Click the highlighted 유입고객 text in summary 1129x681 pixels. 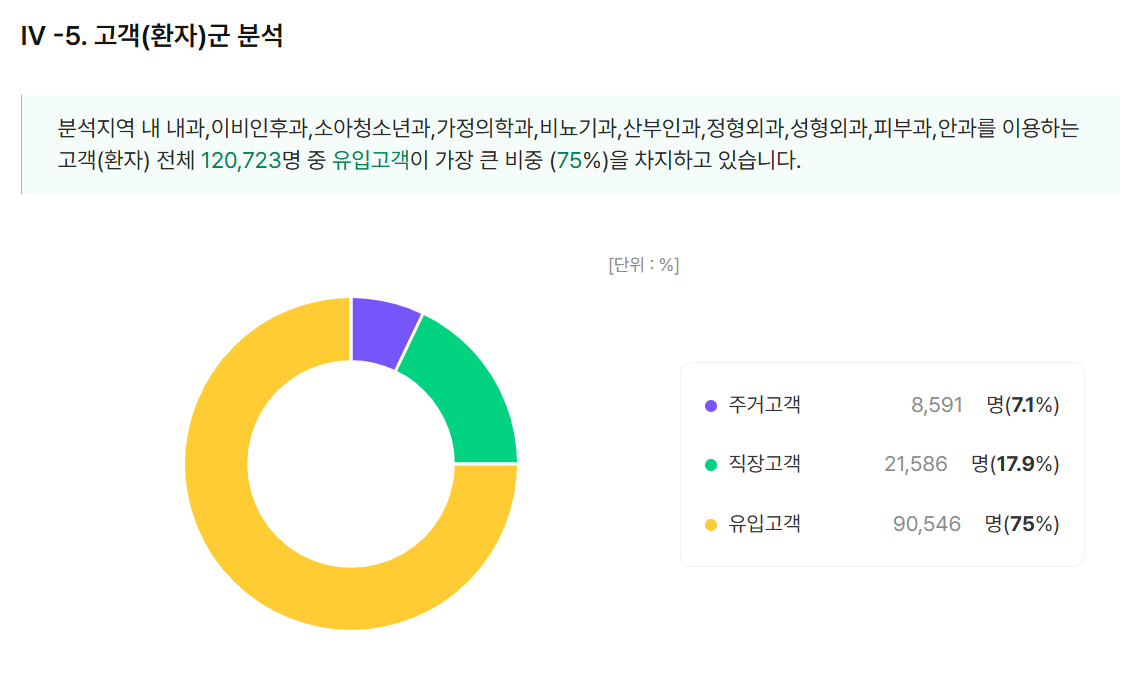pos(371,160)
